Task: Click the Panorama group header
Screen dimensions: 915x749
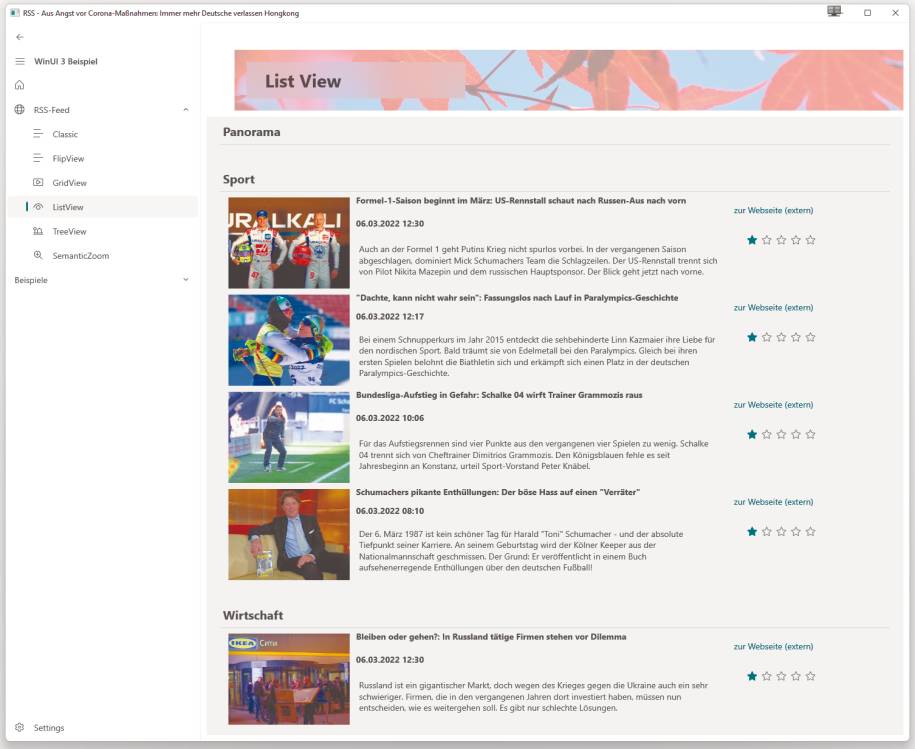Action: coord(252,132)
